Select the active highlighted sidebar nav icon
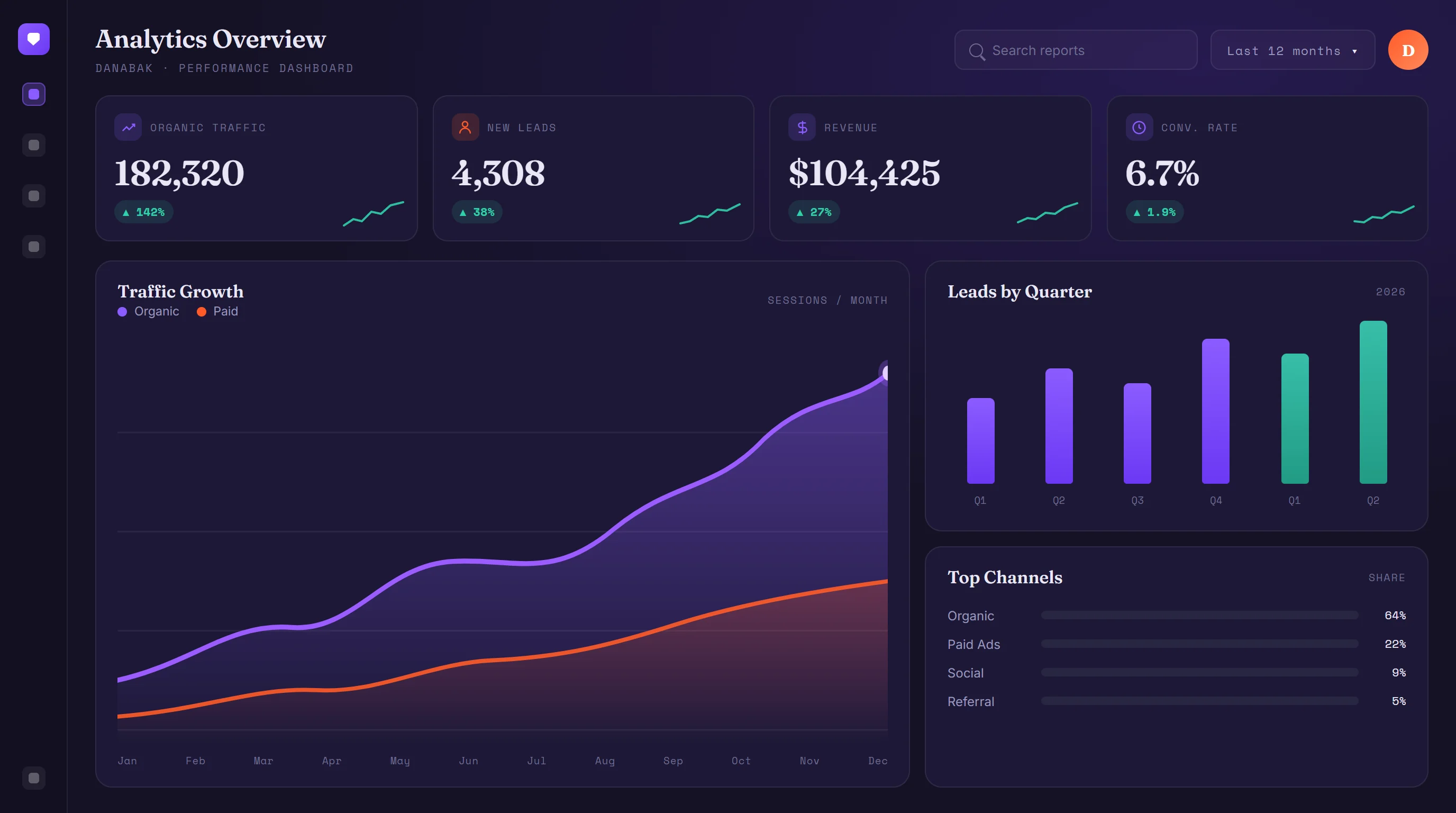This screenshot has height=813, width=1456. pos(34,94)
